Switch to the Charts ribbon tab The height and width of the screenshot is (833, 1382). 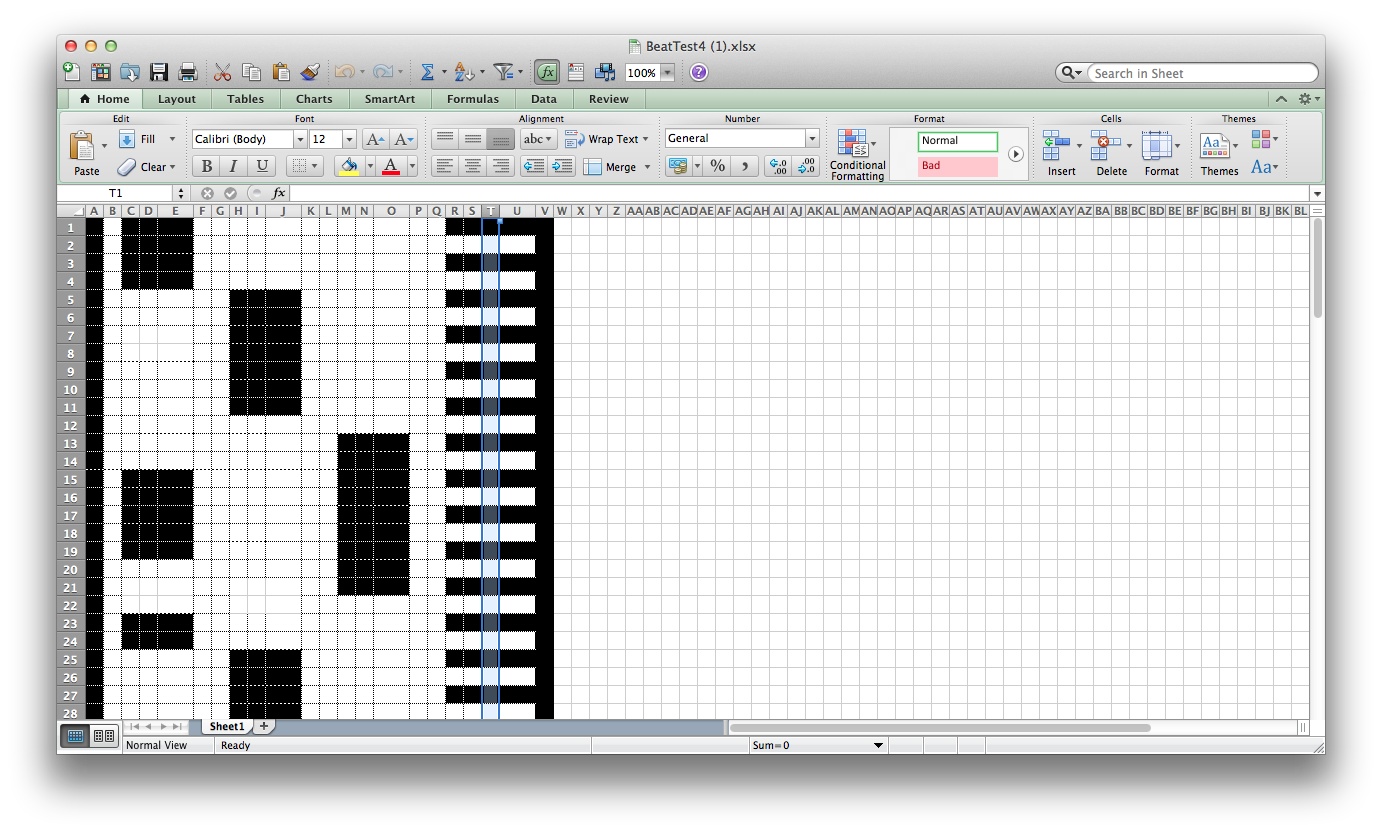point(314,99)
